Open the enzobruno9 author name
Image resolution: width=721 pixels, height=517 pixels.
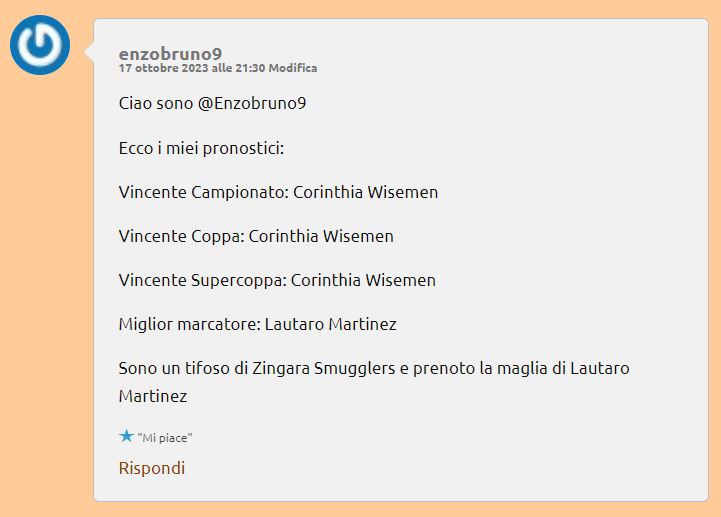coord(170,53)
